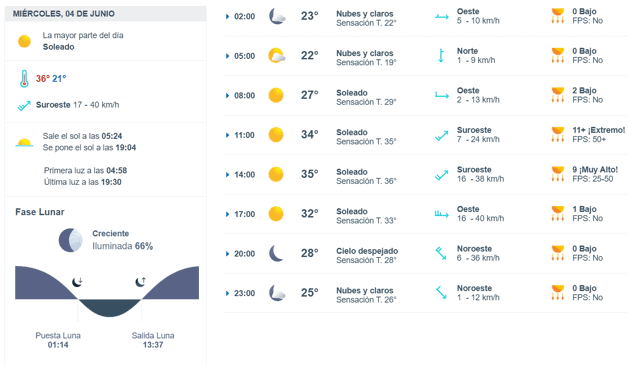This screenshot has width=628, height=366.
Task: Click the sunrise icon beside sun times
Action: coord(24,143)
